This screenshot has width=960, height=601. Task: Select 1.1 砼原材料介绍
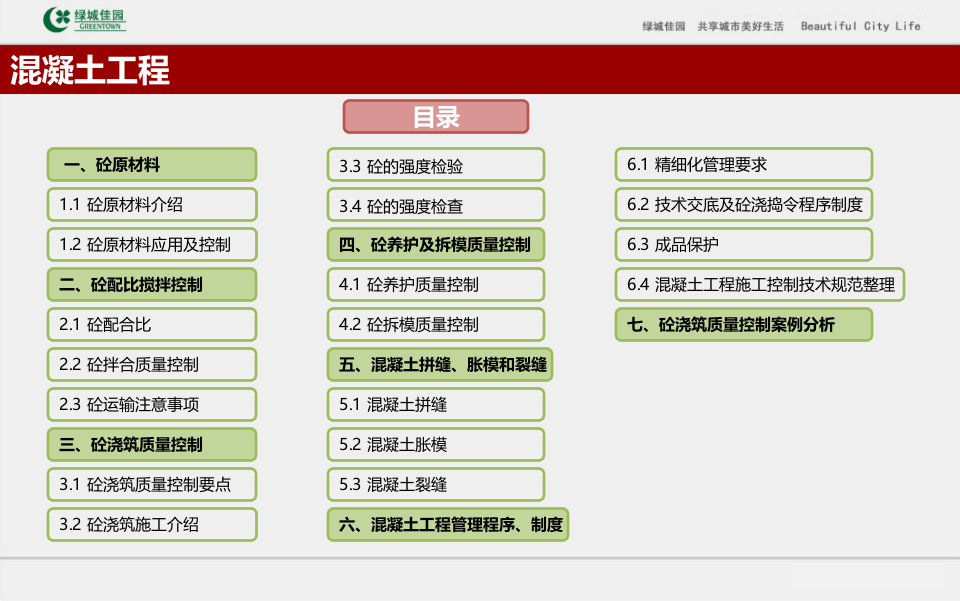152,204
